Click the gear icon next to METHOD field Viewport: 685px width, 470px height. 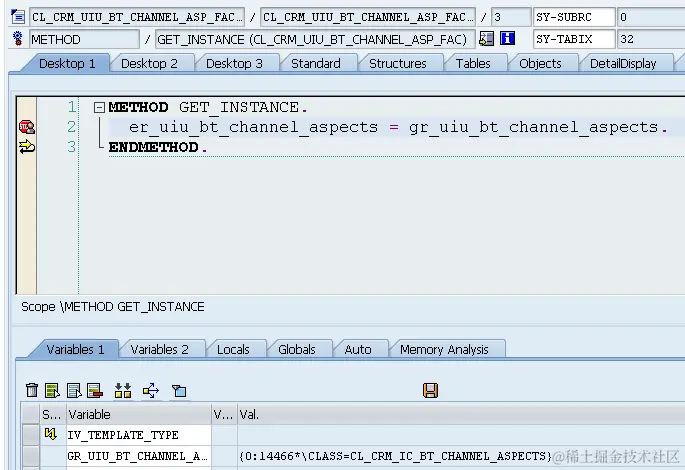click(18, 38)
